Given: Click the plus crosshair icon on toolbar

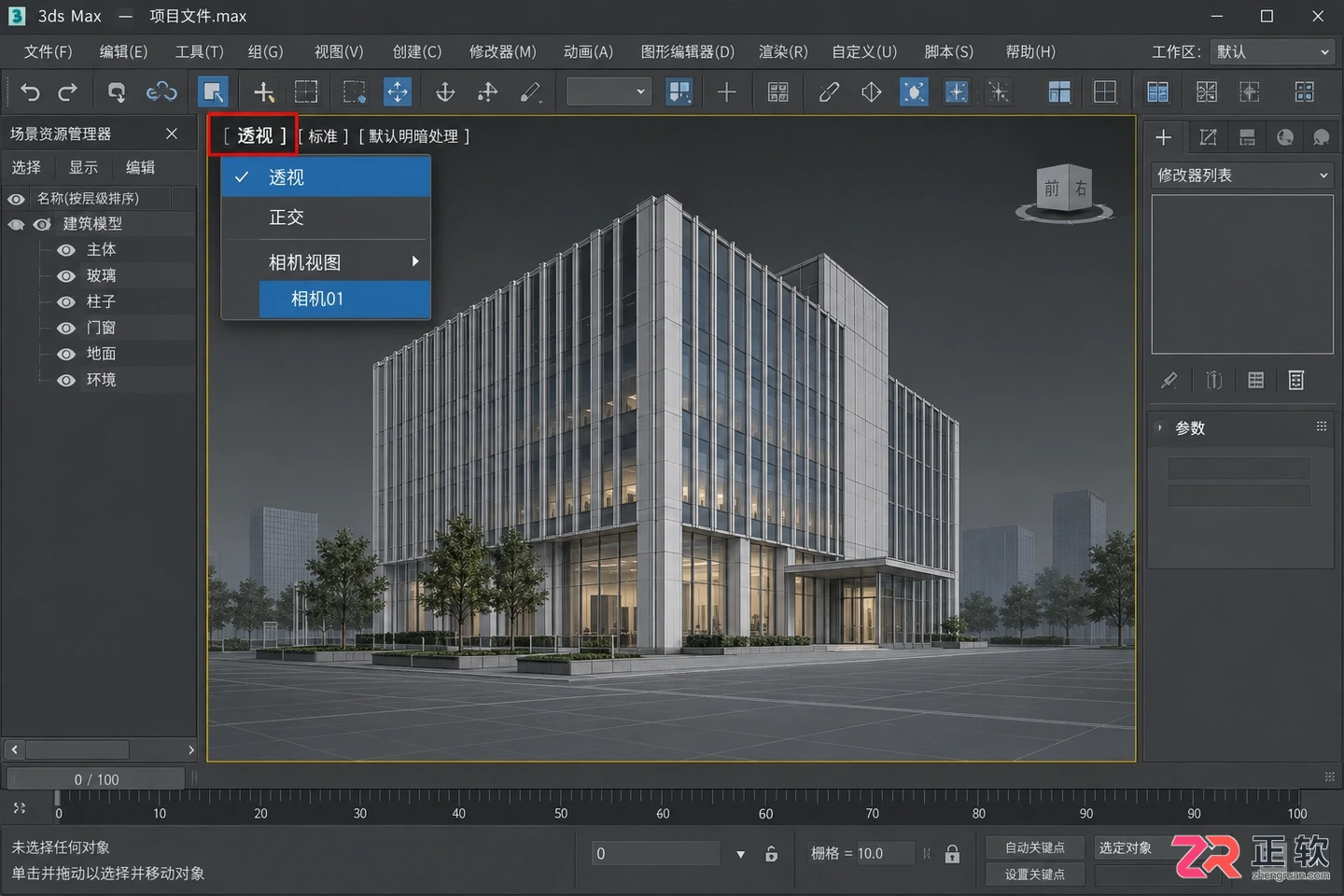Looking at the screenshot, I should coord(726,91).
